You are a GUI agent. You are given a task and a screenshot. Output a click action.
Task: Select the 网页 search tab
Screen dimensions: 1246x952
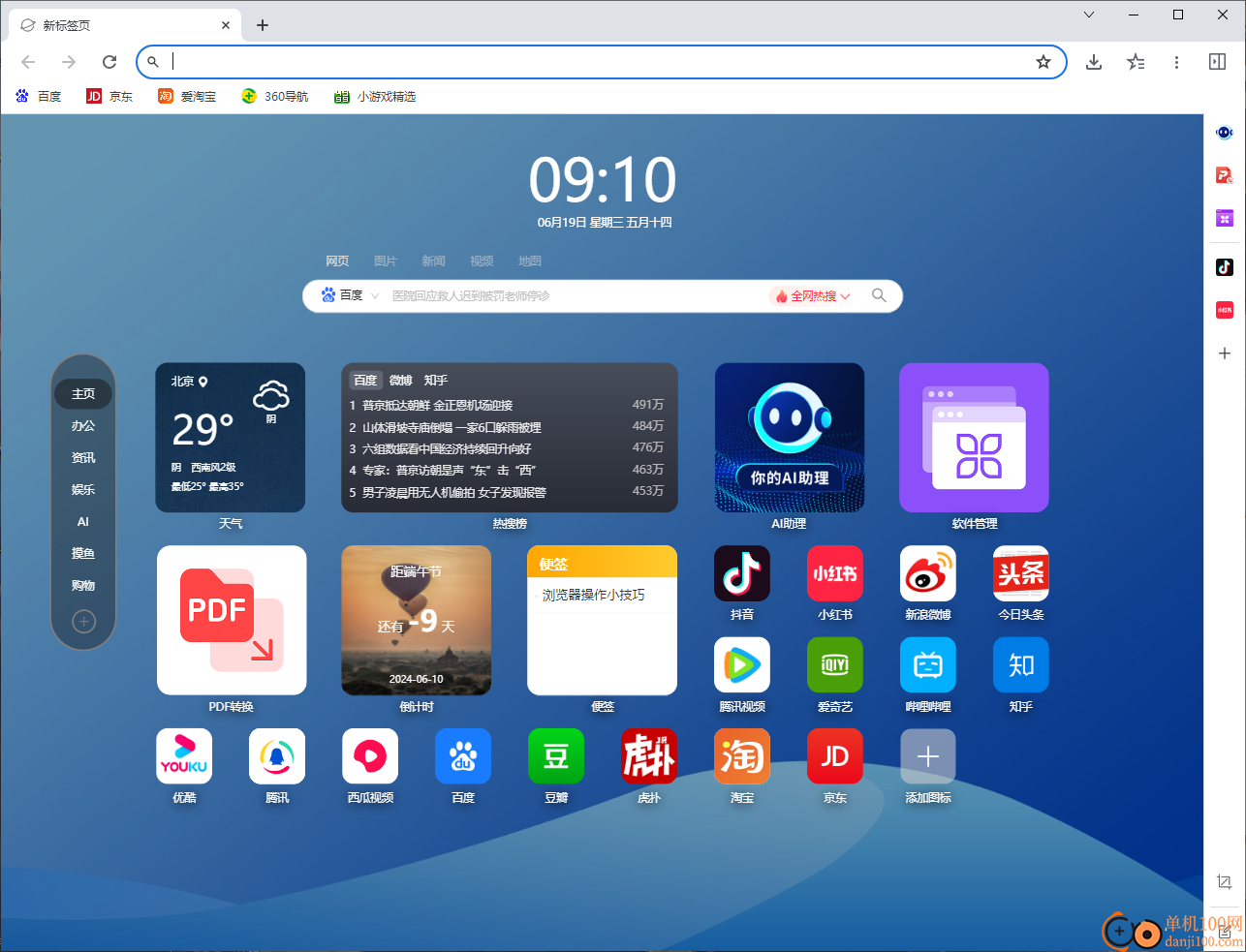click(337, 261)
